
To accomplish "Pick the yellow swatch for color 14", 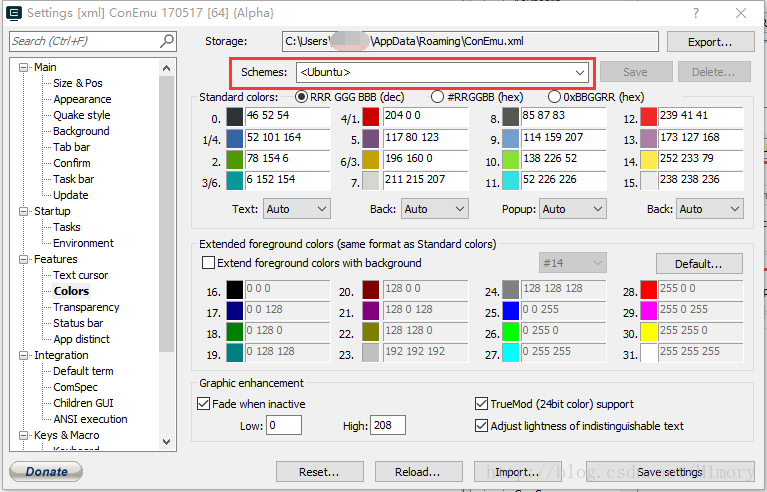I will click(649, 160).
